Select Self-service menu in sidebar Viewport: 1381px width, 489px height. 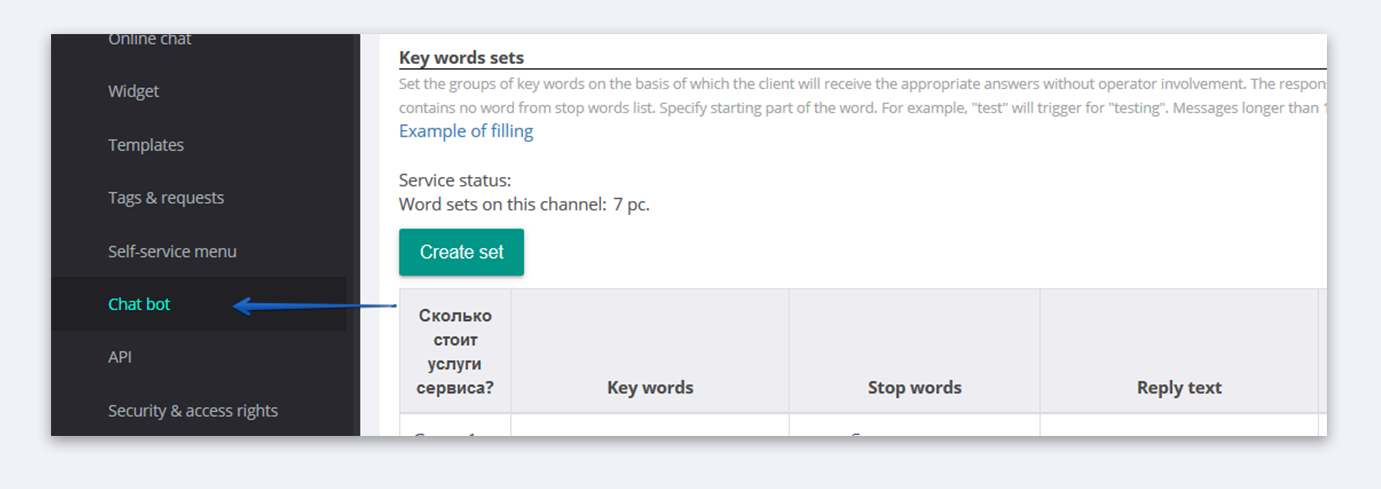pyautogui.click(x=172, y=251)
